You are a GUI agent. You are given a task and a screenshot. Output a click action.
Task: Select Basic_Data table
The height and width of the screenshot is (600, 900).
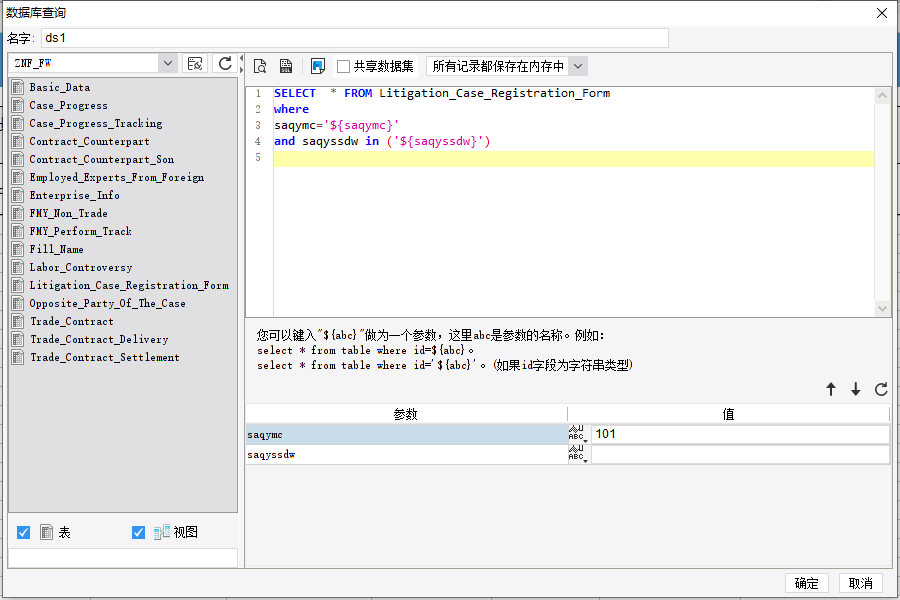tap(60, 87)
